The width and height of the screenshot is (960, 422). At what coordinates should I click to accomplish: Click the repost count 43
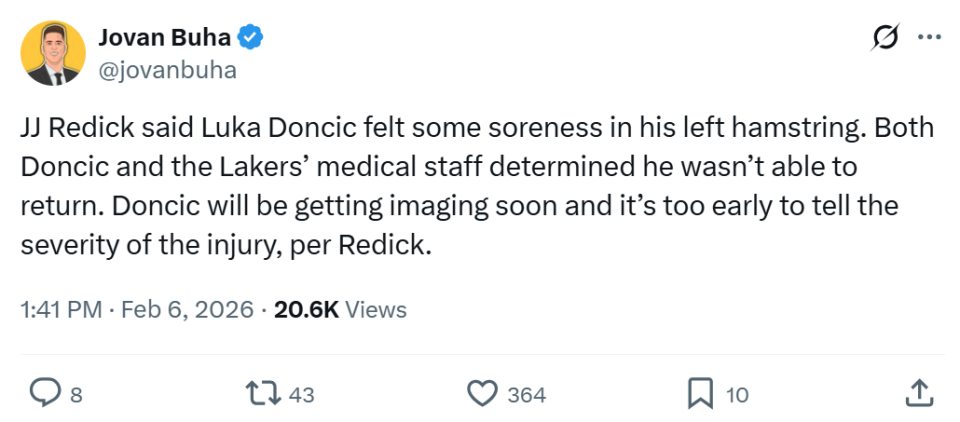(301, 395)
